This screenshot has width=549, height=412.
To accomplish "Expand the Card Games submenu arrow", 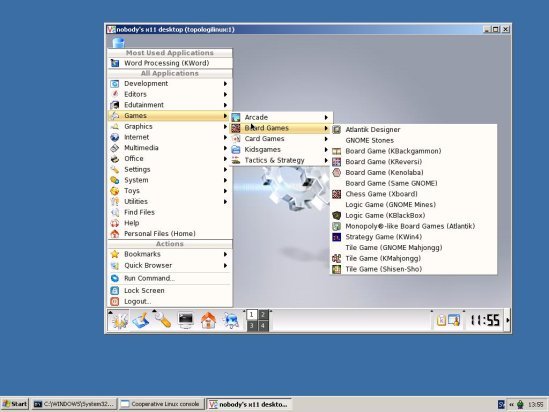I will point(326,139).
